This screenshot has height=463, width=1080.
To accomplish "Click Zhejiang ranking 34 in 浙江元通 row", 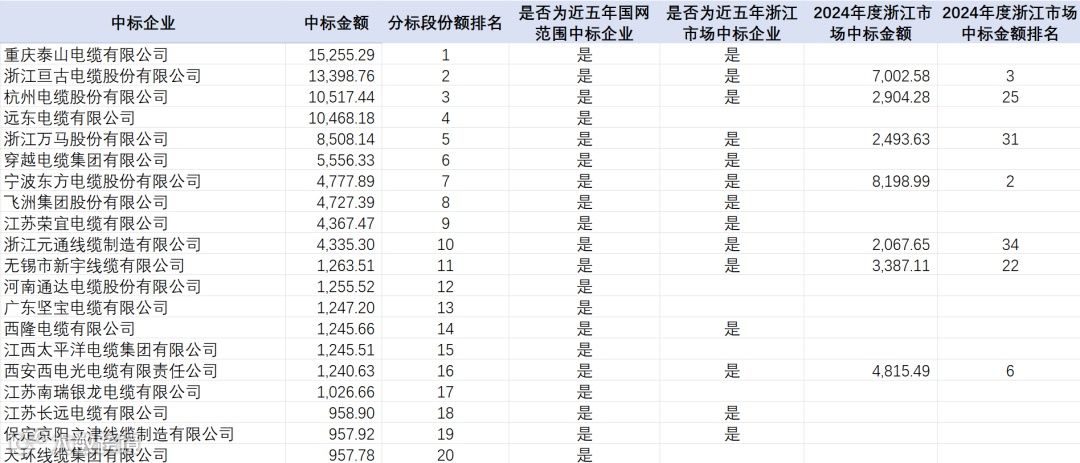I will (x=1010, y=245).
